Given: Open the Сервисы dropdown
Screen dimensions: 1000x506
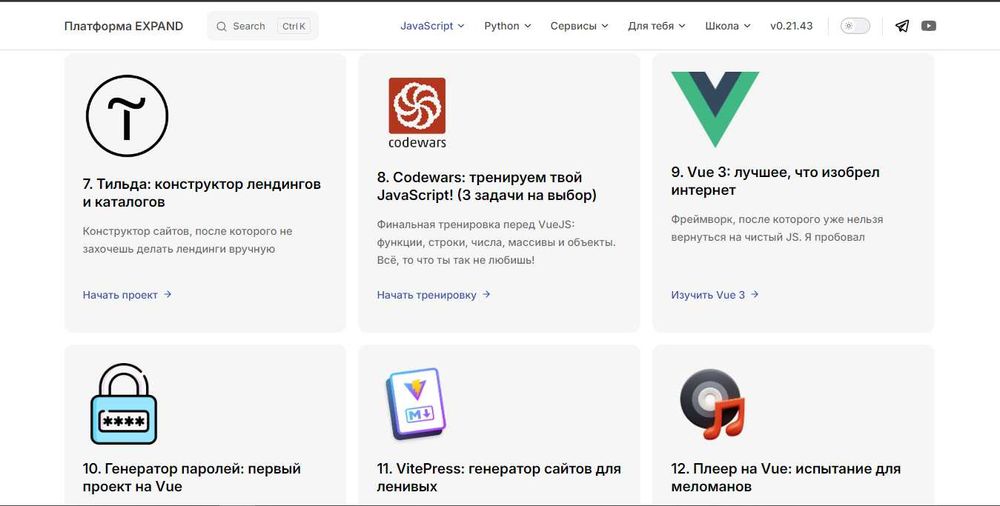Looking at the screenshot, I should click(x=579, y=26).
